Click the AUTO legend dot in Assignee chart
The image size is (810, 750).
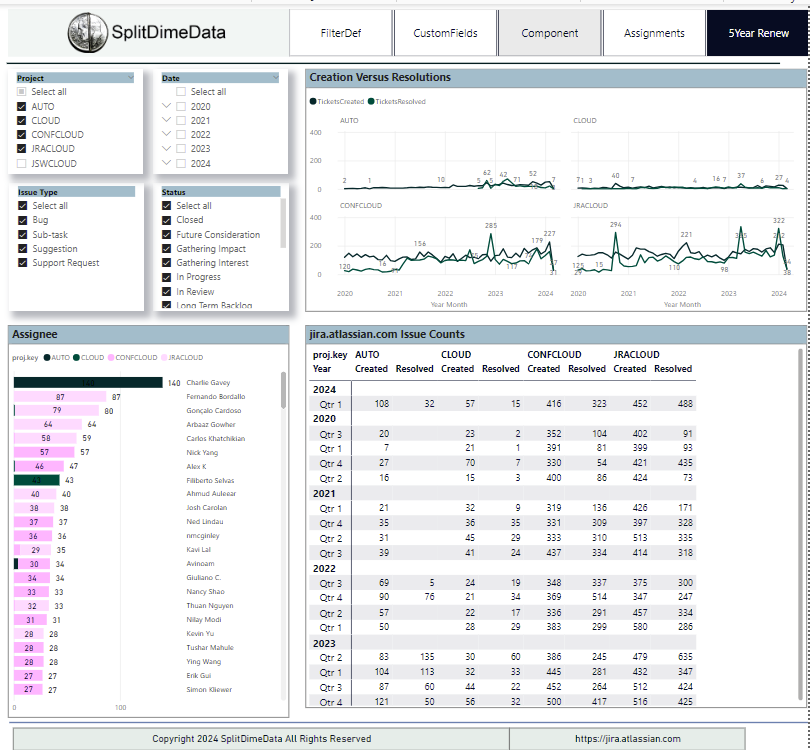[46, 357]
